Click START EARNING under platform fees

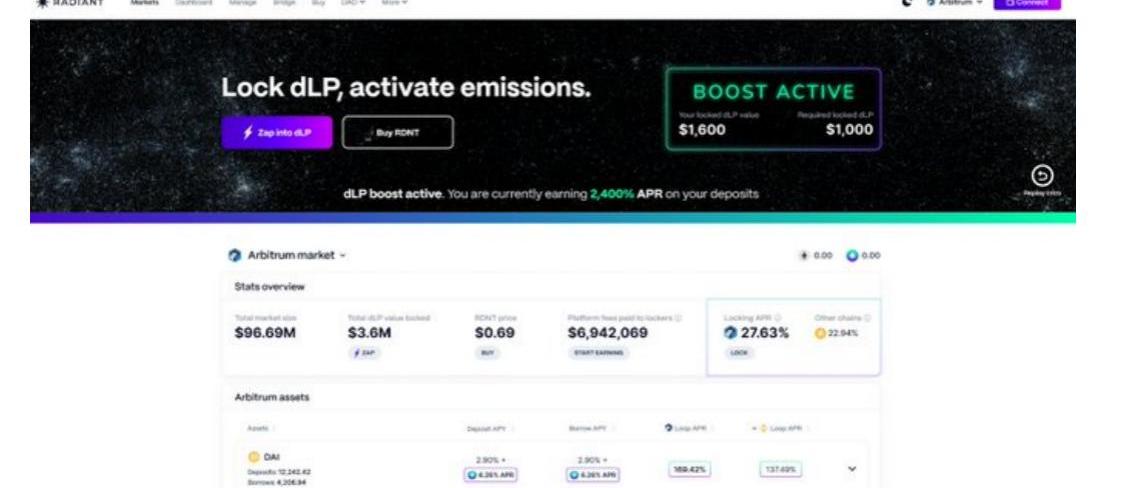click(600, 353)
